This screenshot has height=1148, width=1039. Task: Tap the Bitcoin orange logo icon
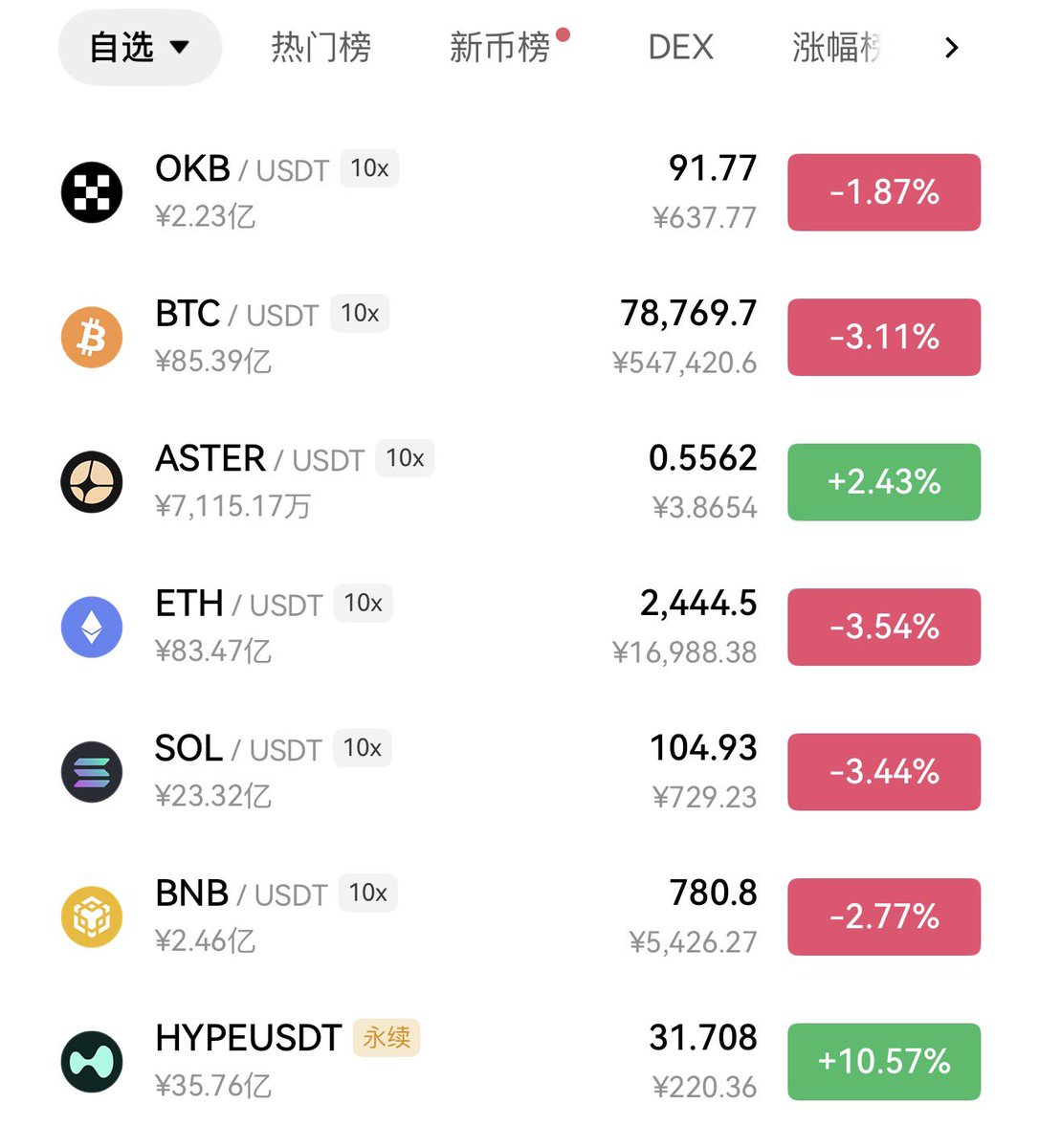pos(92,337)
